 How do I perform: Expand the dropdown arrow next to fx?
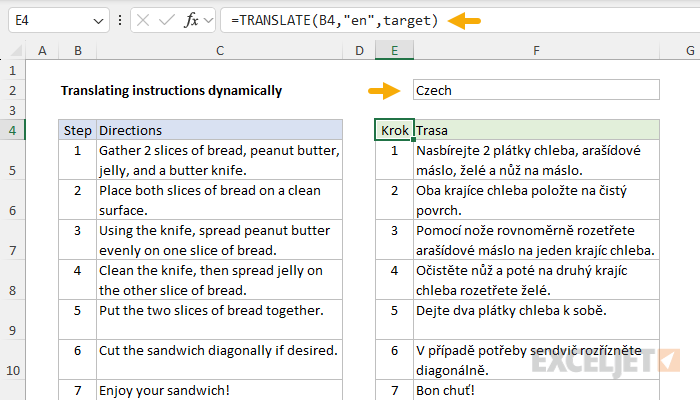pyautogui.click(x=208, y=21)
